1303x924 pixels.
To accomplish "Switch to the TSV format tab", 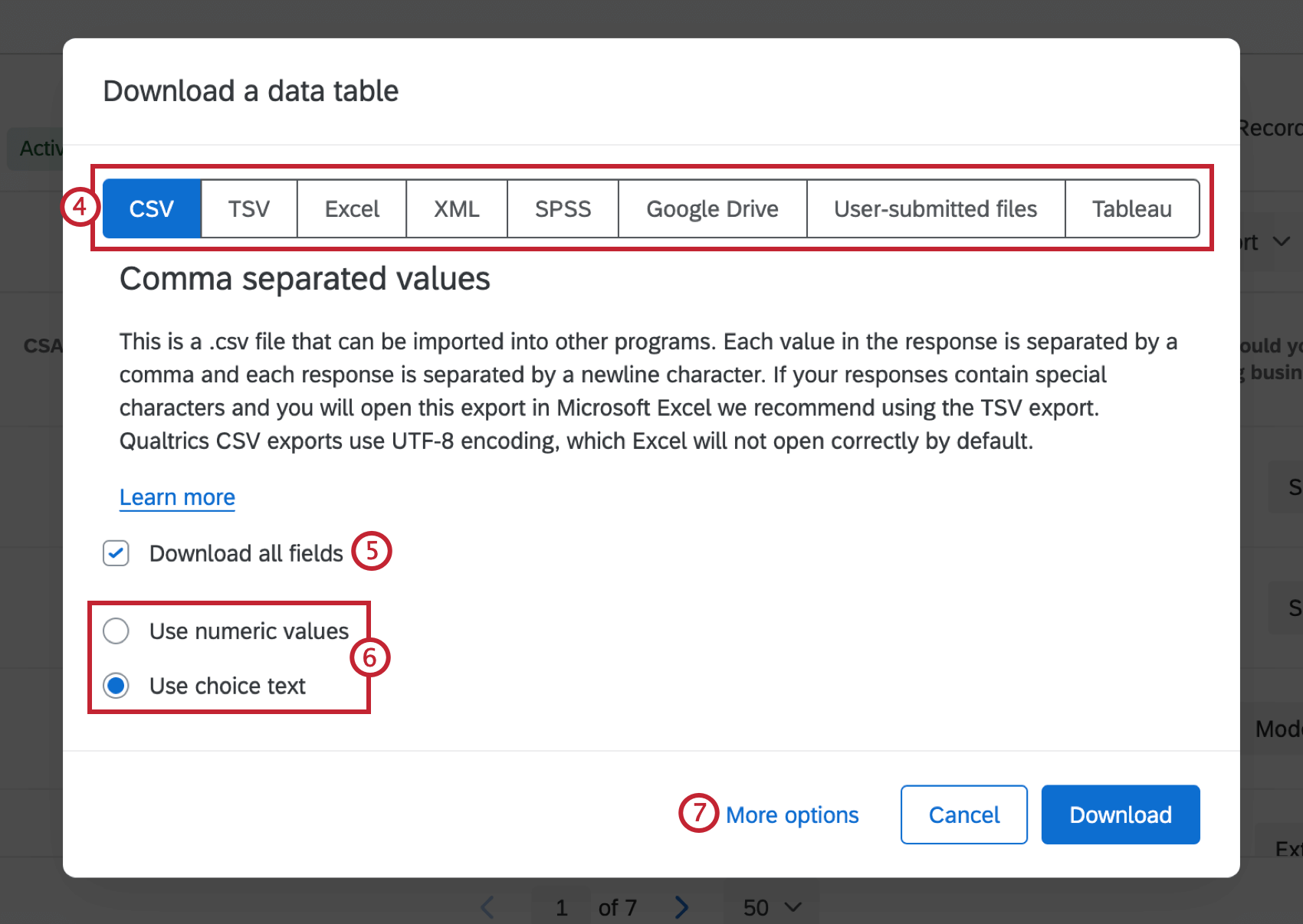I will (249, 208).
